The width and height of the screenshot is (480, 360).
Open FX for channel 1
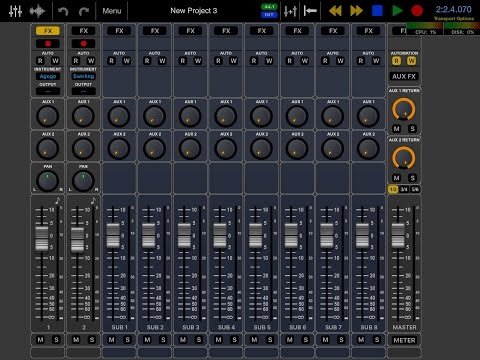click(48, 31)
